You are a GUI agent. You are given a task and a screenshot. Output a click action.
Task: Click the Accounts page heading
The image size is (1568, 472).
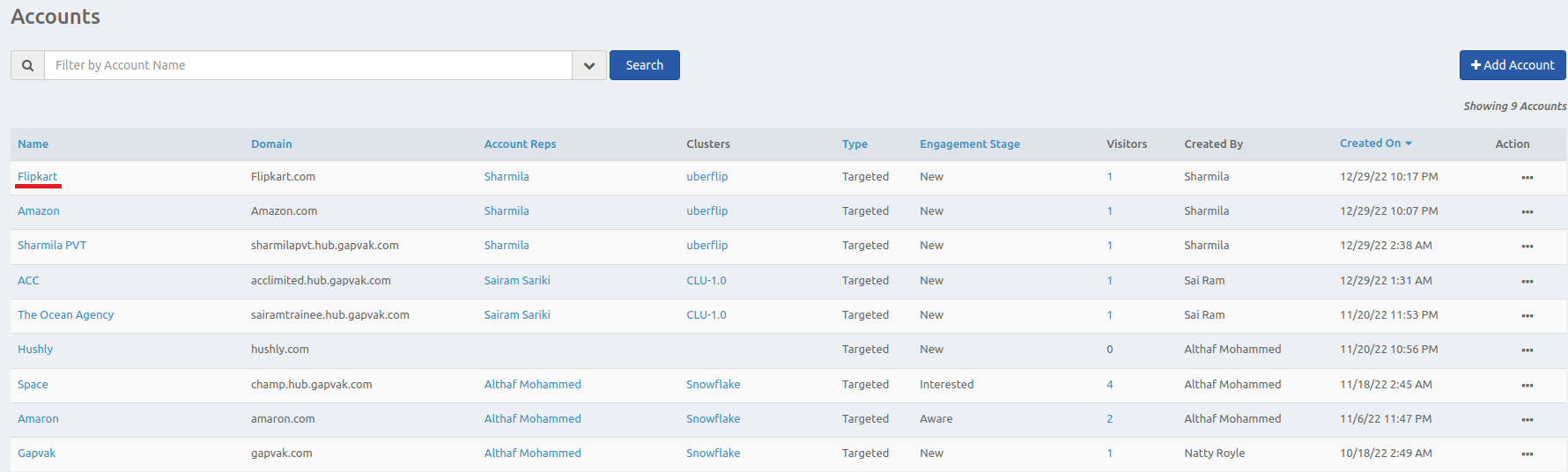point(55,17)
